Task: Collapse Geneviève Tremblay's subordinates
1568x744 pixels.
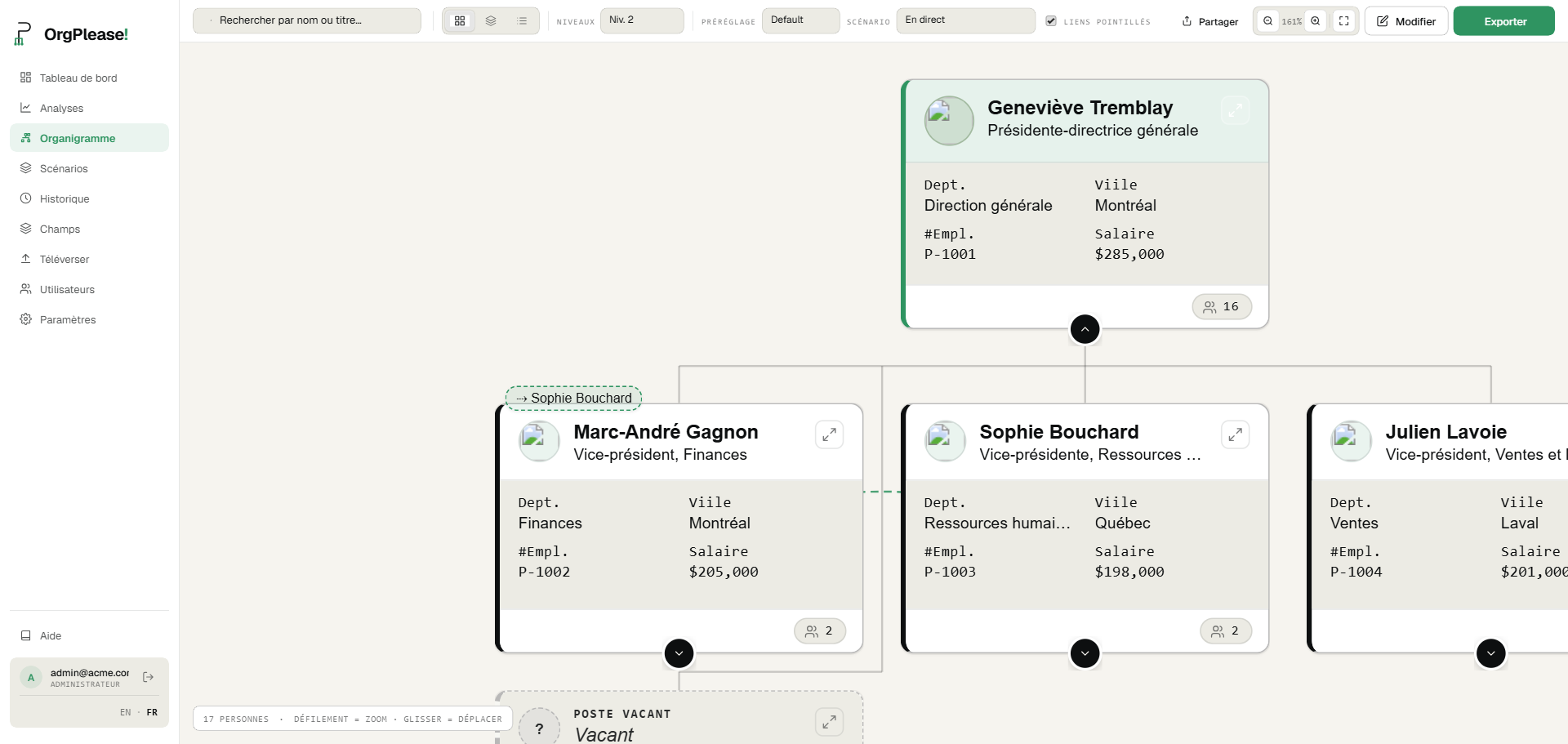Action: point(1085,329)
